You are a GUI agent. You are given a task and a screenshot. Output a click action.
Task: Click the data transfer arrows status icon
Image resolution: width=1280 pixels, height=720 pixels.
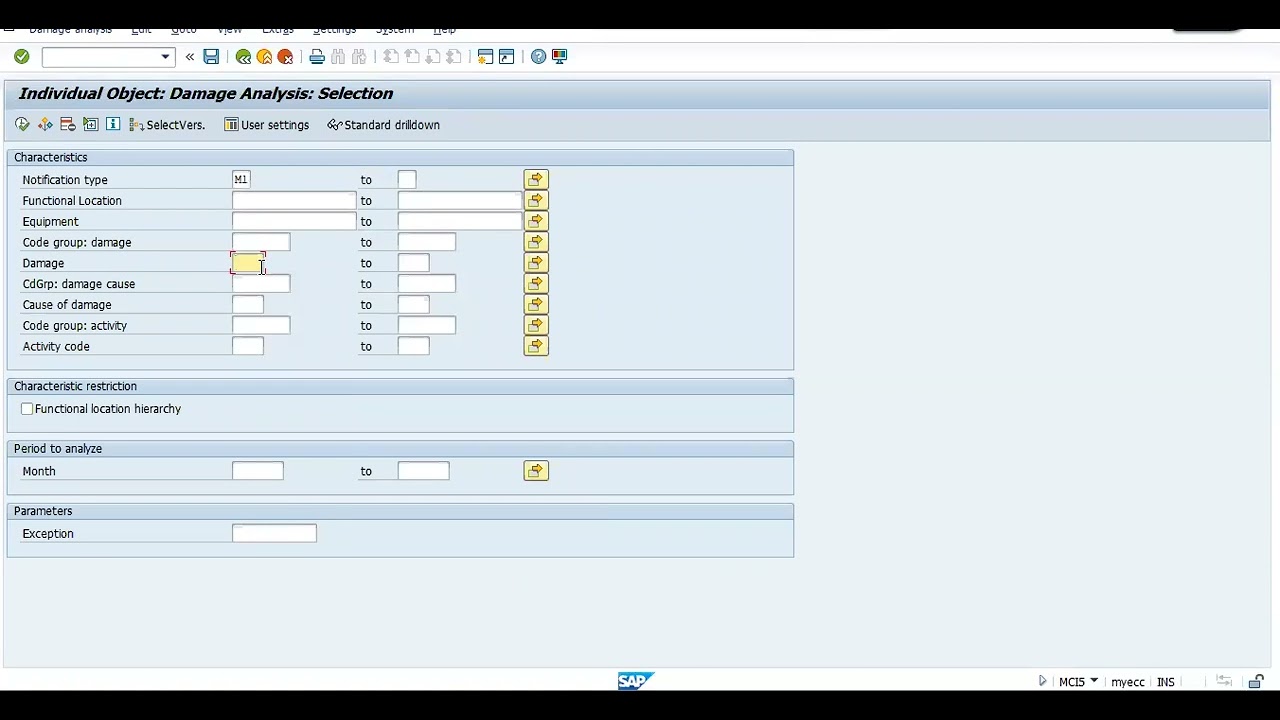coord(1224,682)
